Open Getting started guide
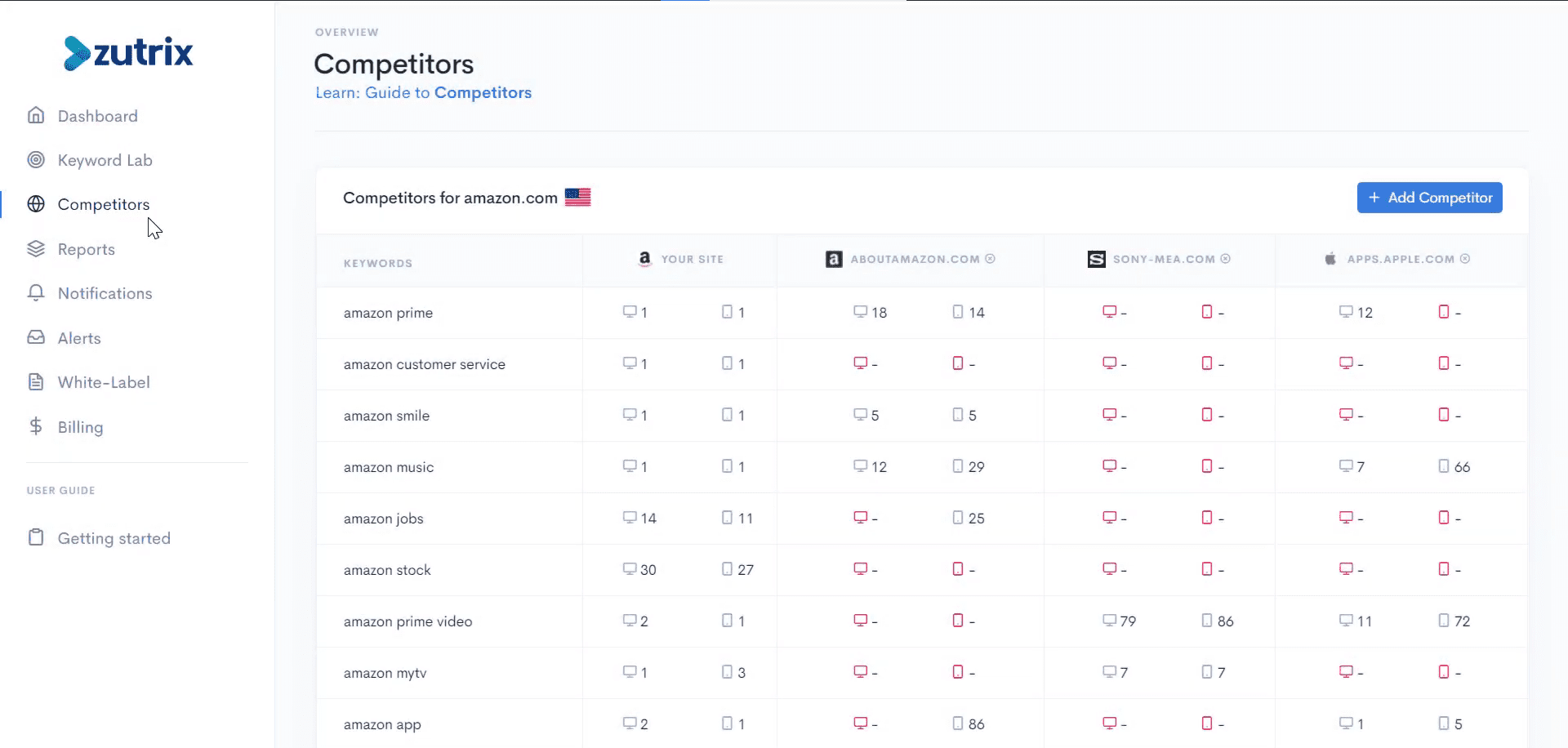 [114, 538]
